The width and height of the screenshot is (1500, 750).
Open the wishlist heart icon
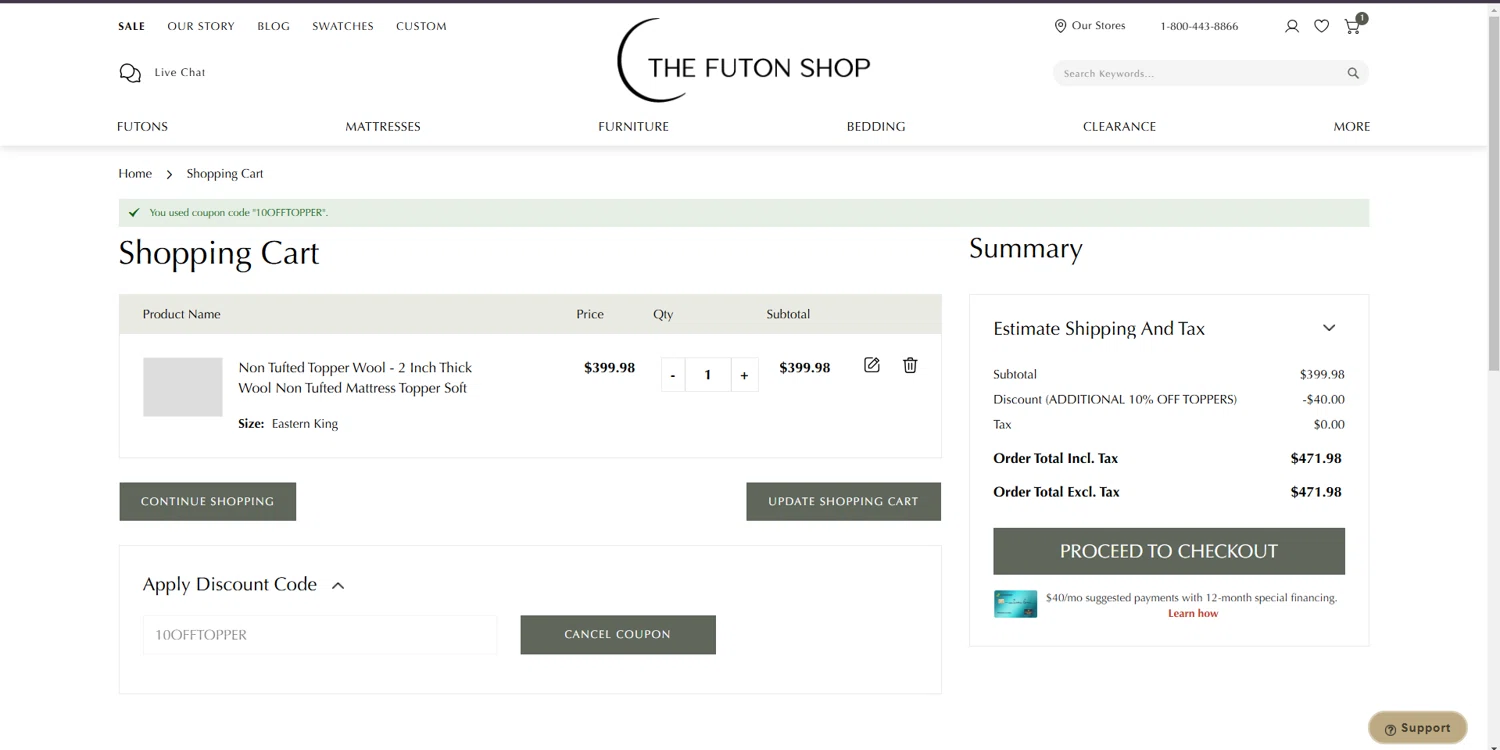[1321, 26]
